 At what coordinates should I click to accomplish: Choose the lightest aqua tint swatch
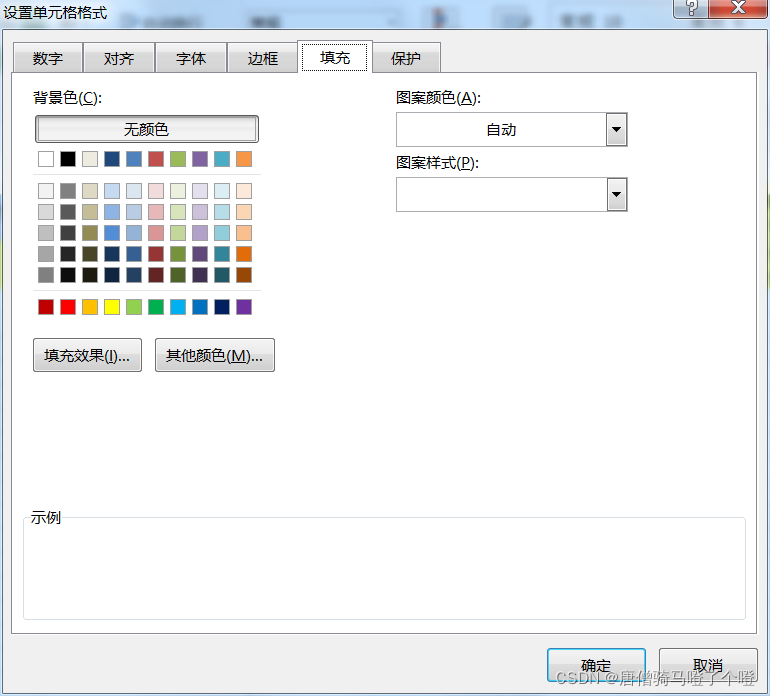click(222, 191)
